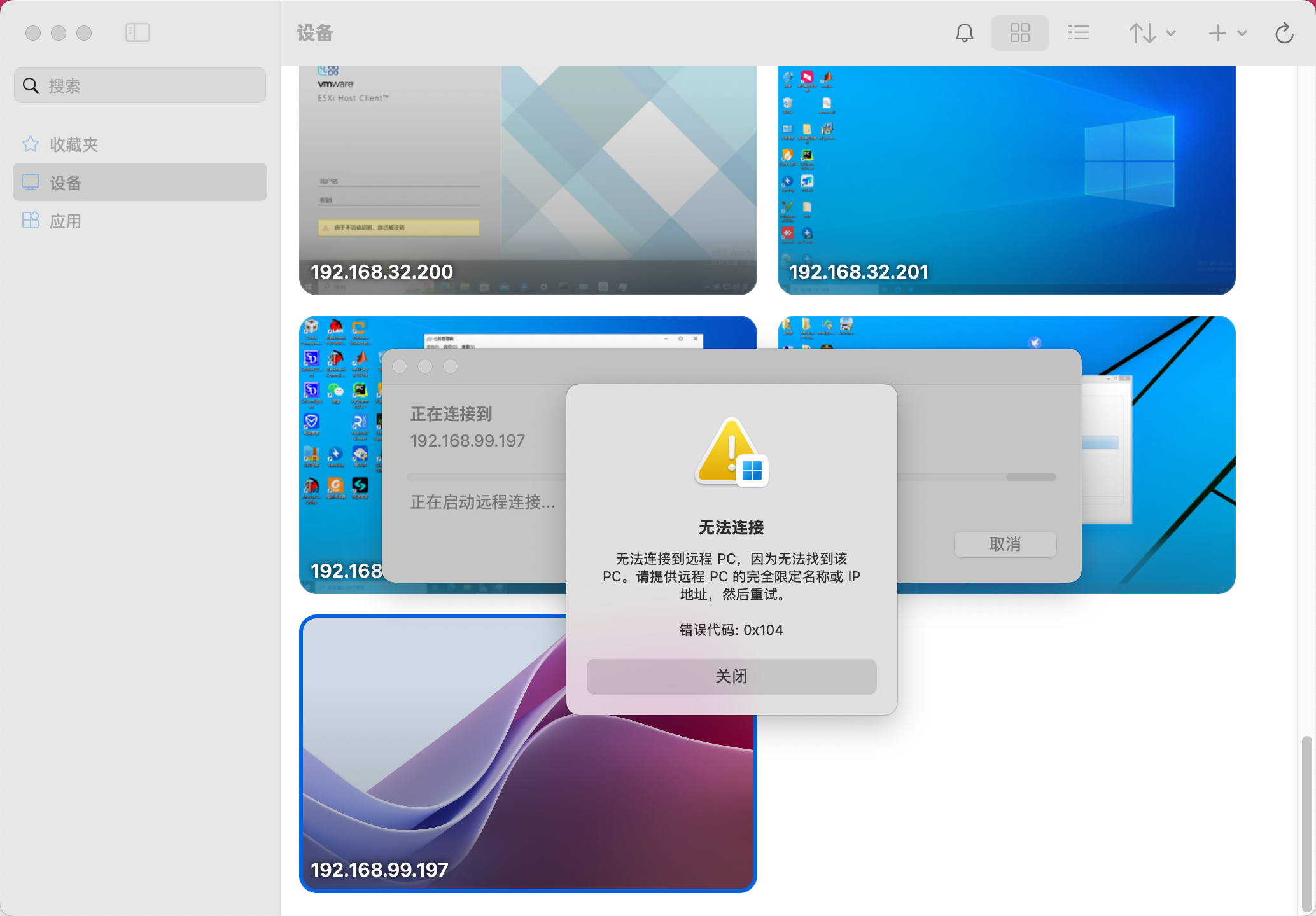Screen dimensions: 1316x916
Task: Switch to grid view layout
Action: coord(1019,33)
